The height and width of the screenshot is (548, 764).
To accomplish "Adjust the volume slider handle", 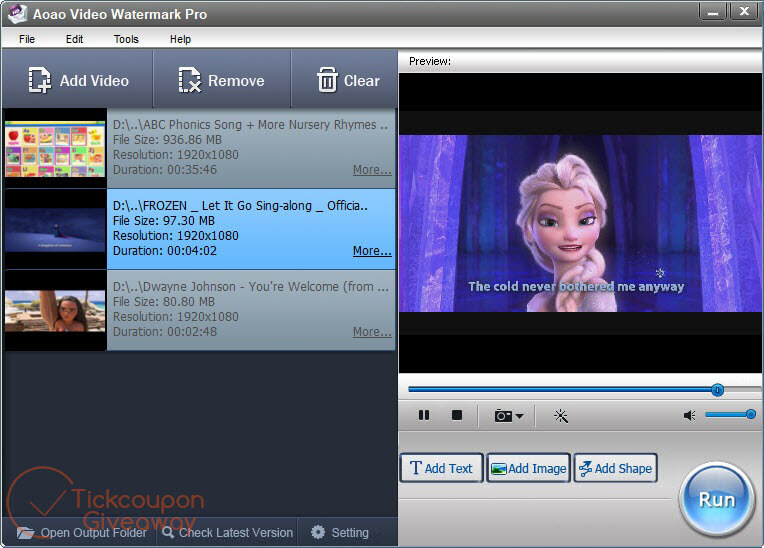I will pos(750,415).
